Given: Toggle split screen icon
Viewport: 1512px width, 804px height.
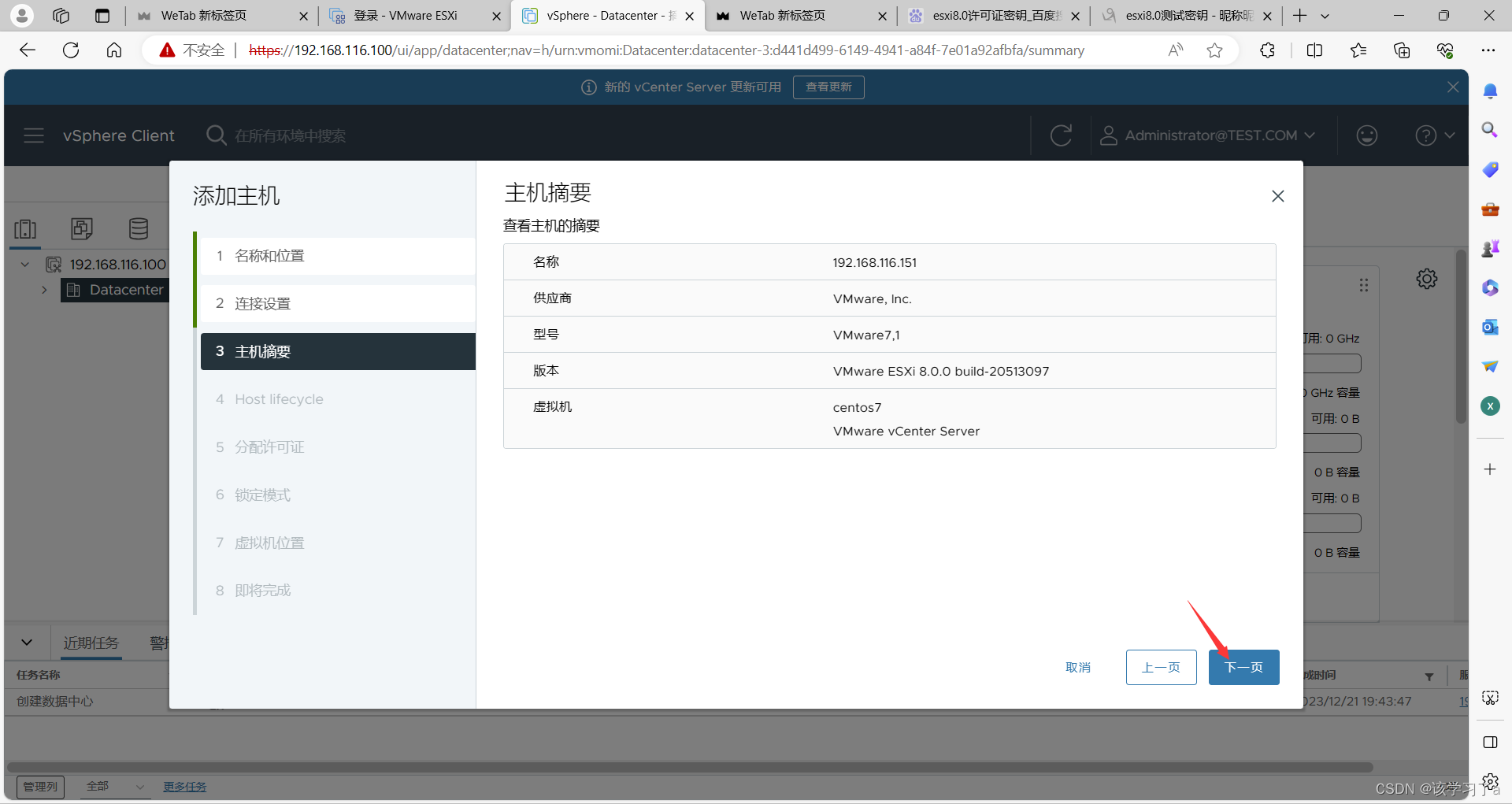Looking at the screenshot, I should pos(1314,50).
